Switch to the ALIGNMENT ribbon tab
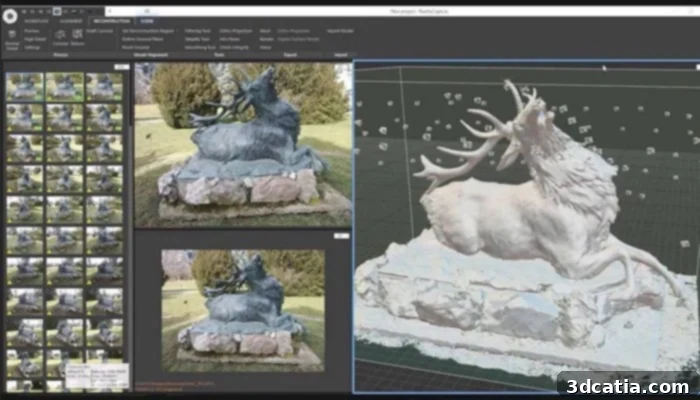Screen dimensions: 700x400 click(x=71, y=21)
